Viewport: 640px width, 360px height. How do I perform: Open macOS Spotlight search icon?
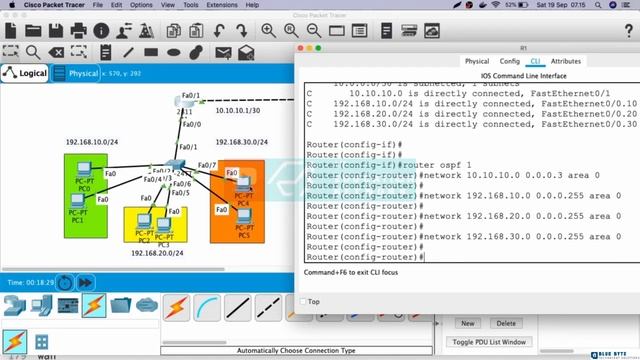[598, 5]
